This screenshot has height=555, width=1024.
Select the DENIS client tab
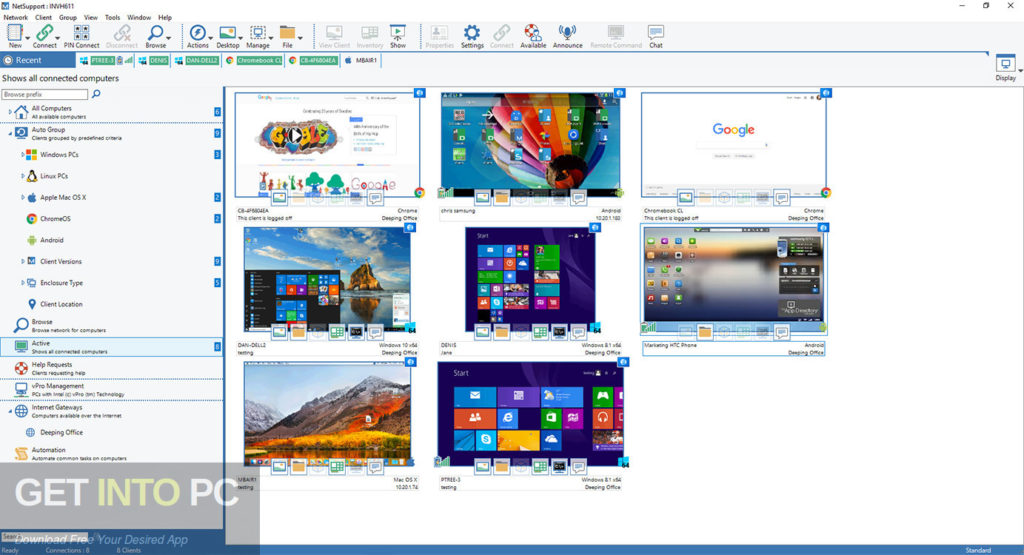click(x=153, y=60)
